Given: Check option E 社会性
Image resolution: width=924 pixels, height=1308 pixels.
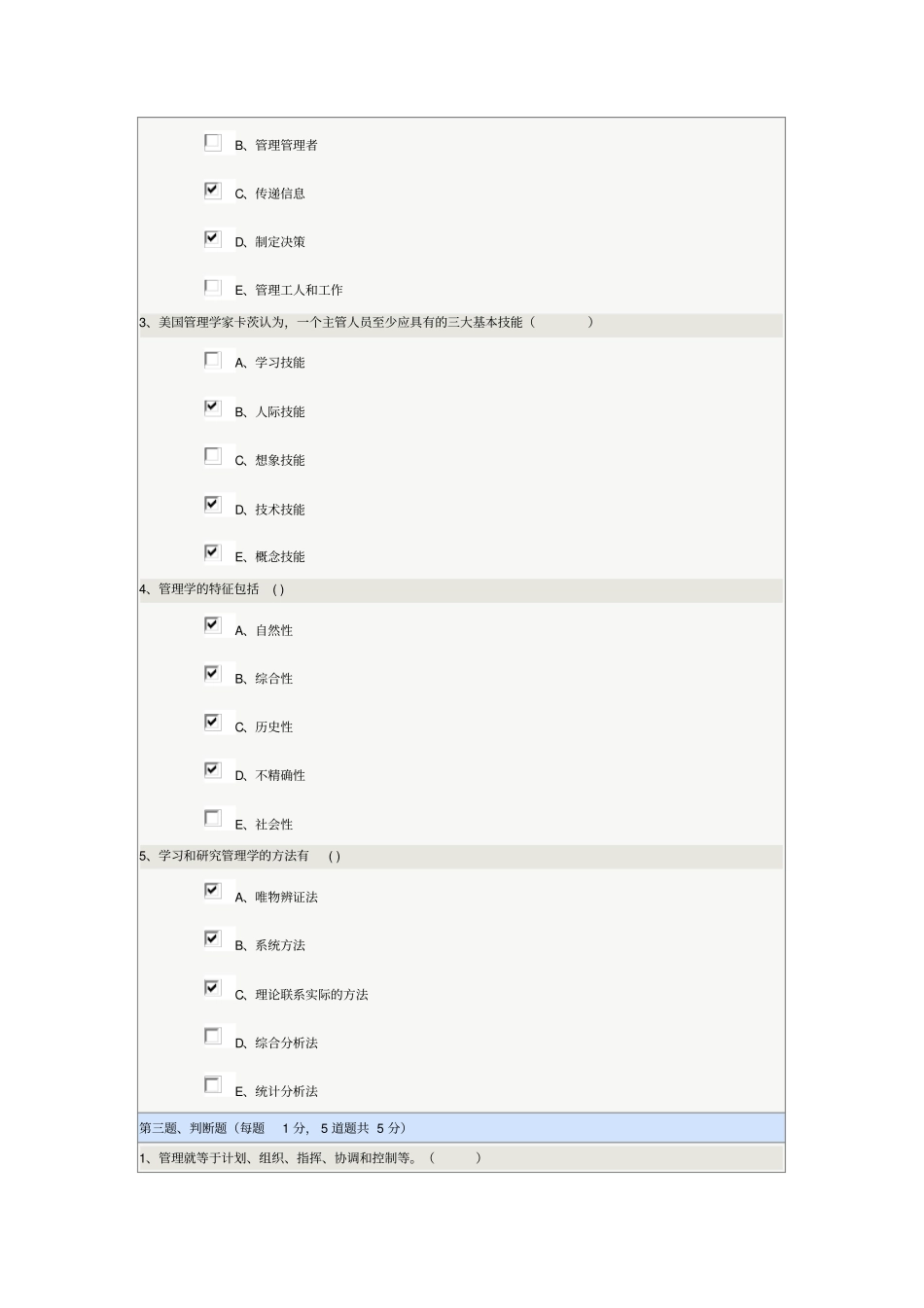Looking at the screenshot, I should pyautogui.click(x=213, y=819).
